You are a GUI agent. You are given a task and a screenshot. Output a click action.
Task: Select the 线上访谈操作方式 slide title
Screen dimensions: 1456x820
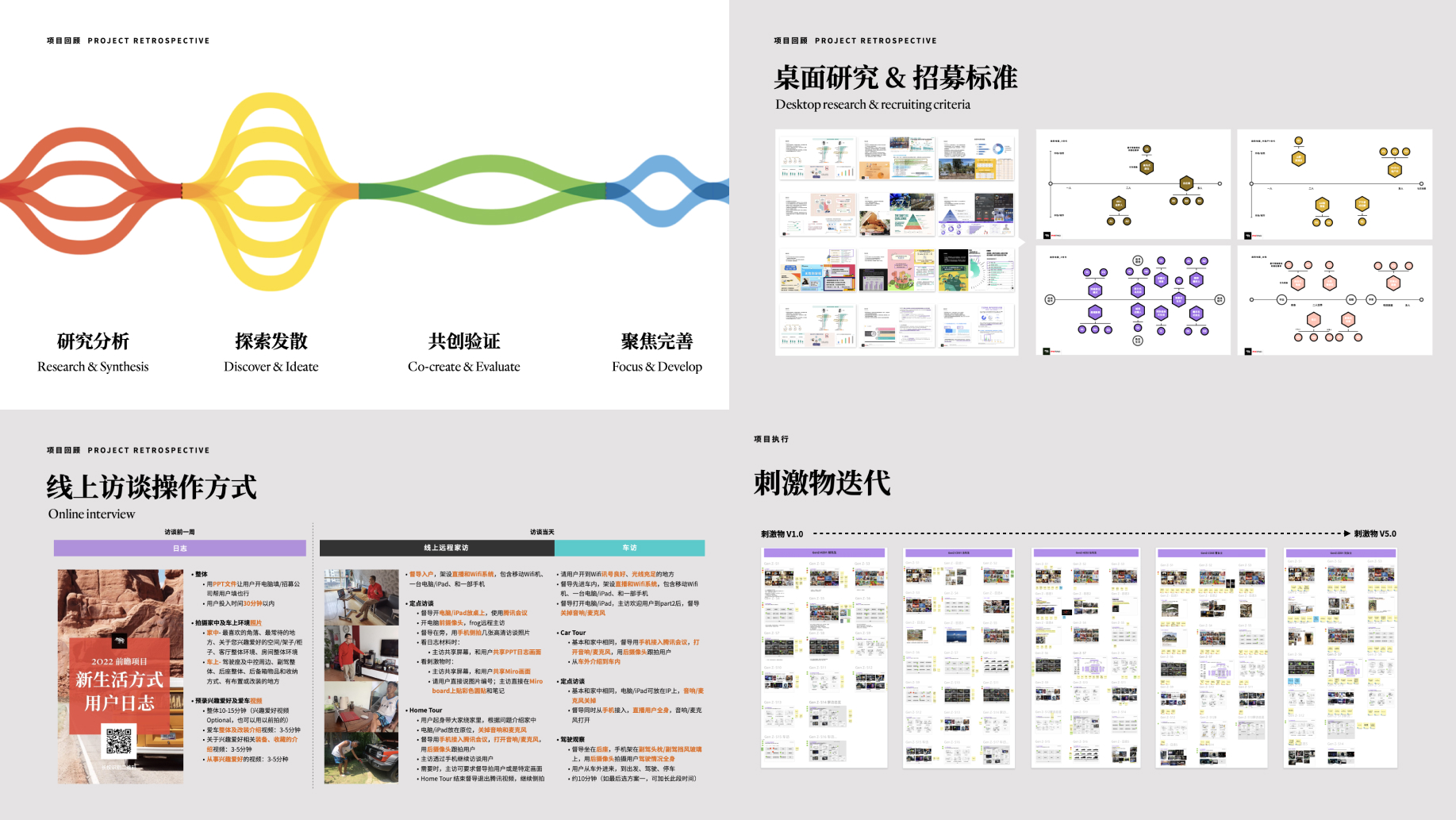152,487
